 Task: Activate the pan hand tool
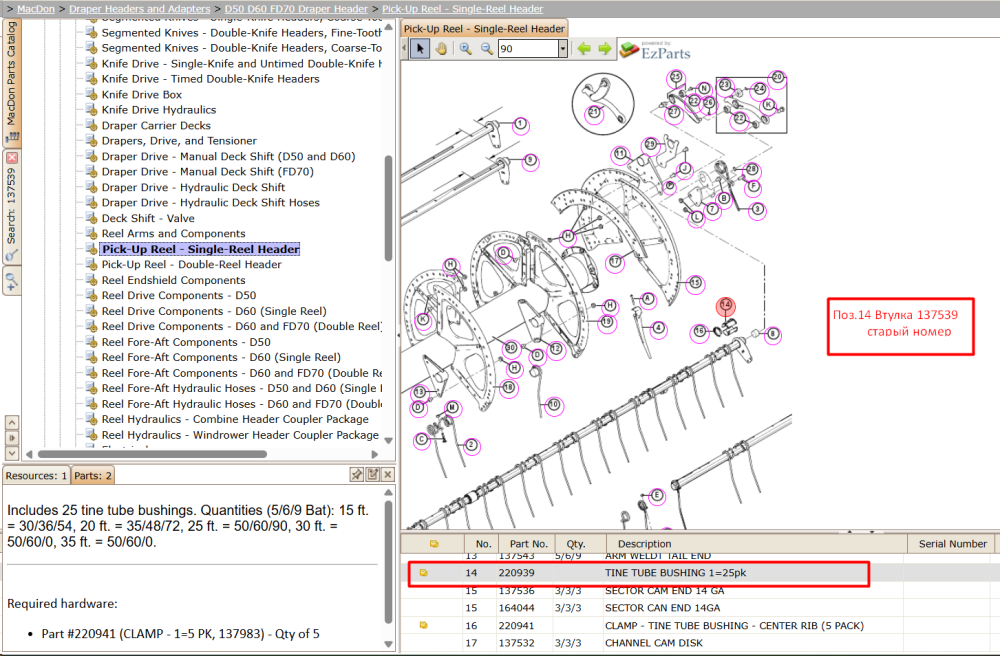pos(441,49)
